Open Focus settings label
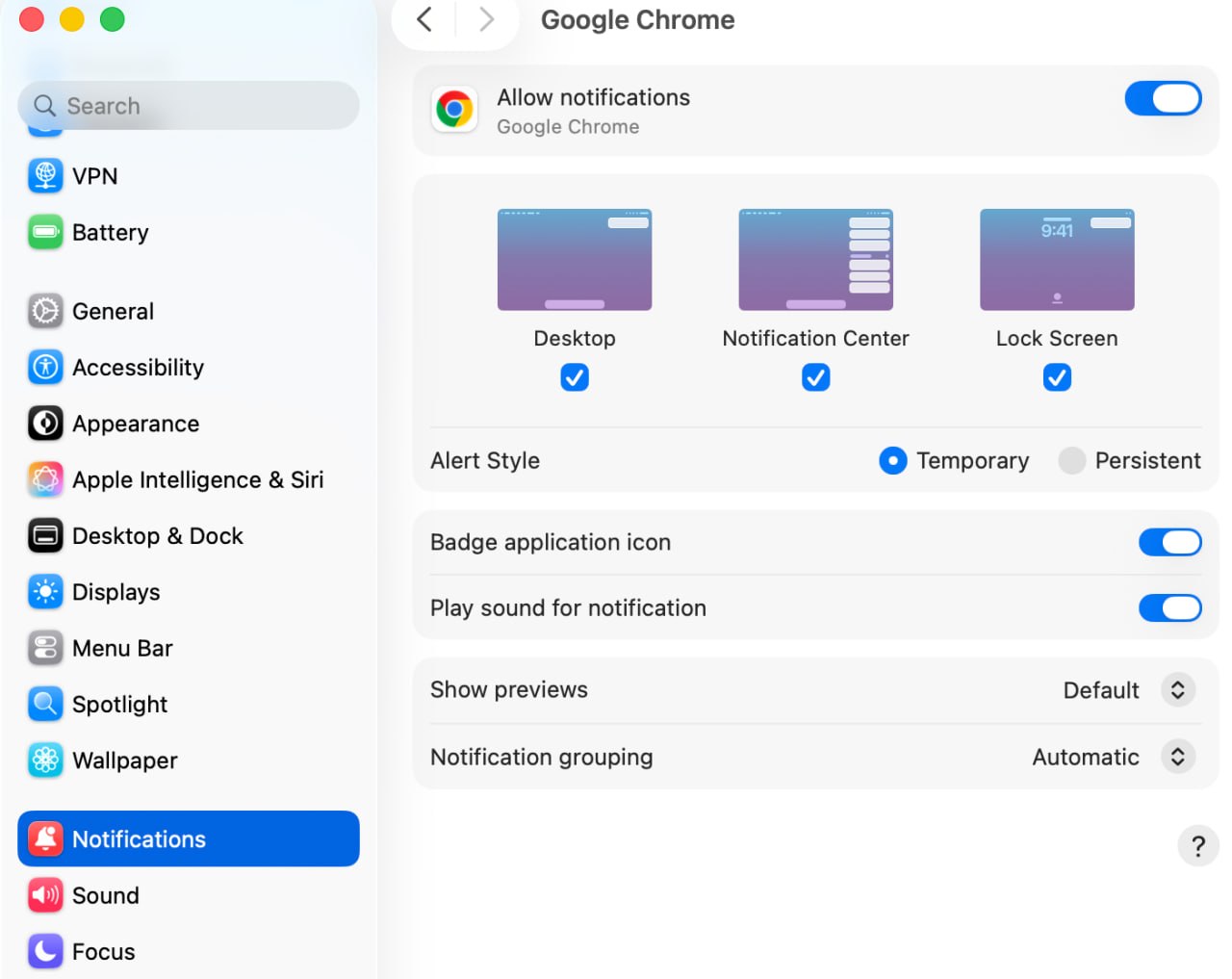 point(104,951)
